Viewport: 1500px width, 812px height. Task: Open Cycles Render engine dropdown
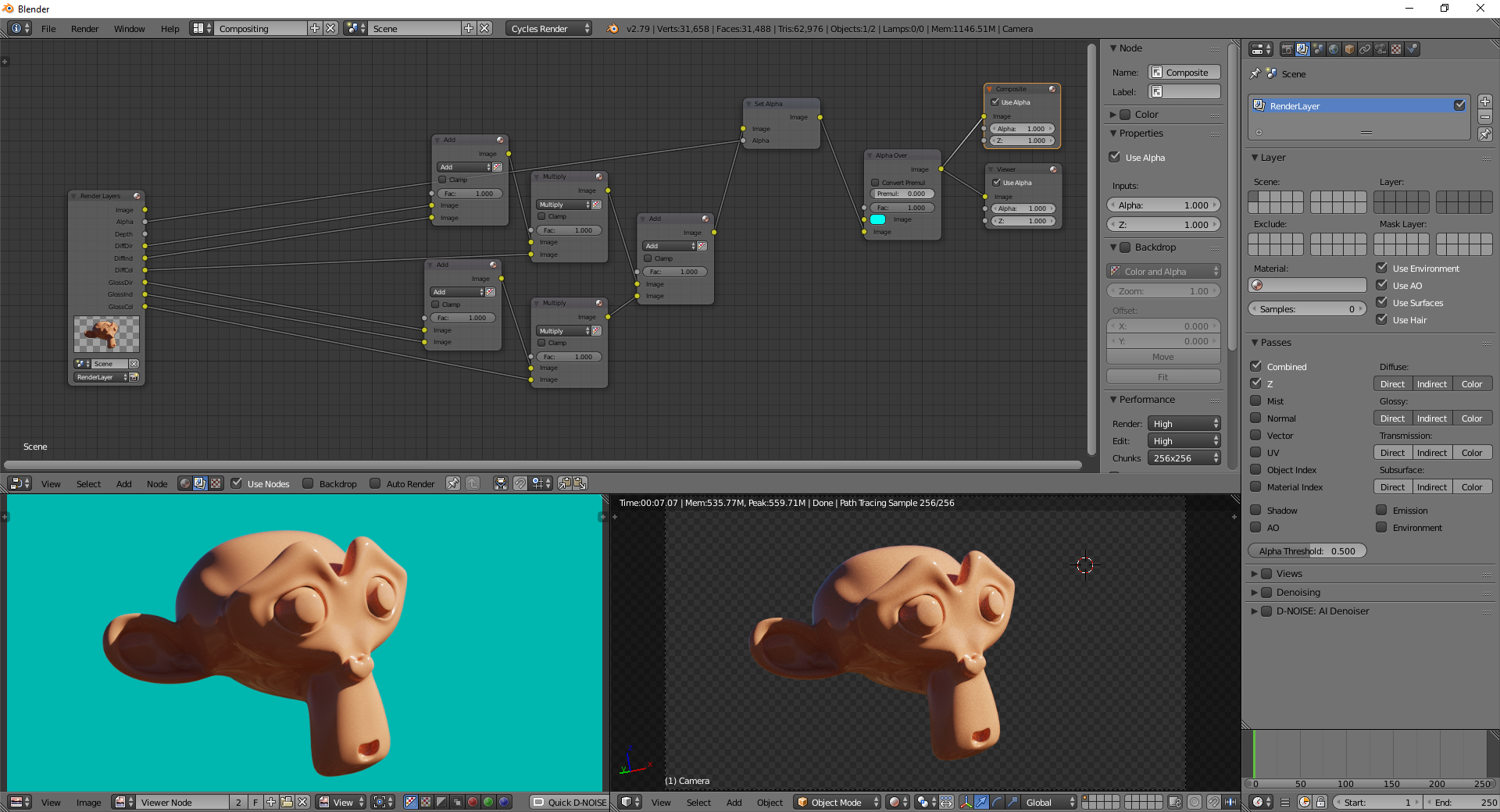tap(549, 28)
